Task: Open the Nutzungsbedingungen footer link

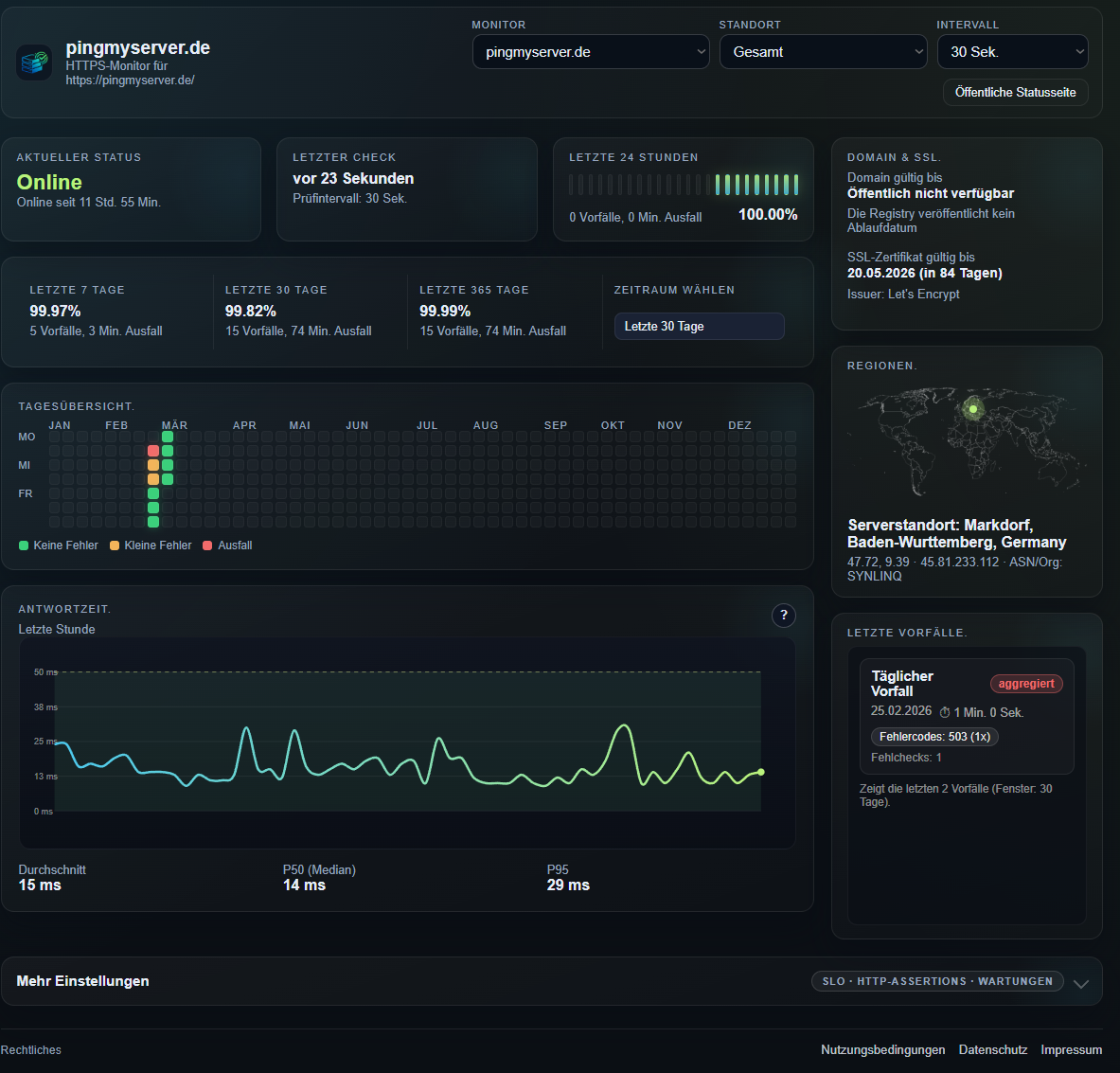Action: (x=882, y=1049)
